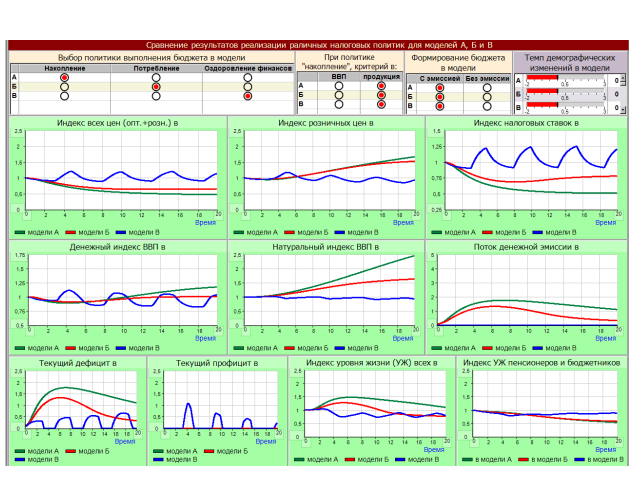This screenshot has width=643, height=488.
Task: Select Накопление budget policy for model В
Action: point(65,97)
